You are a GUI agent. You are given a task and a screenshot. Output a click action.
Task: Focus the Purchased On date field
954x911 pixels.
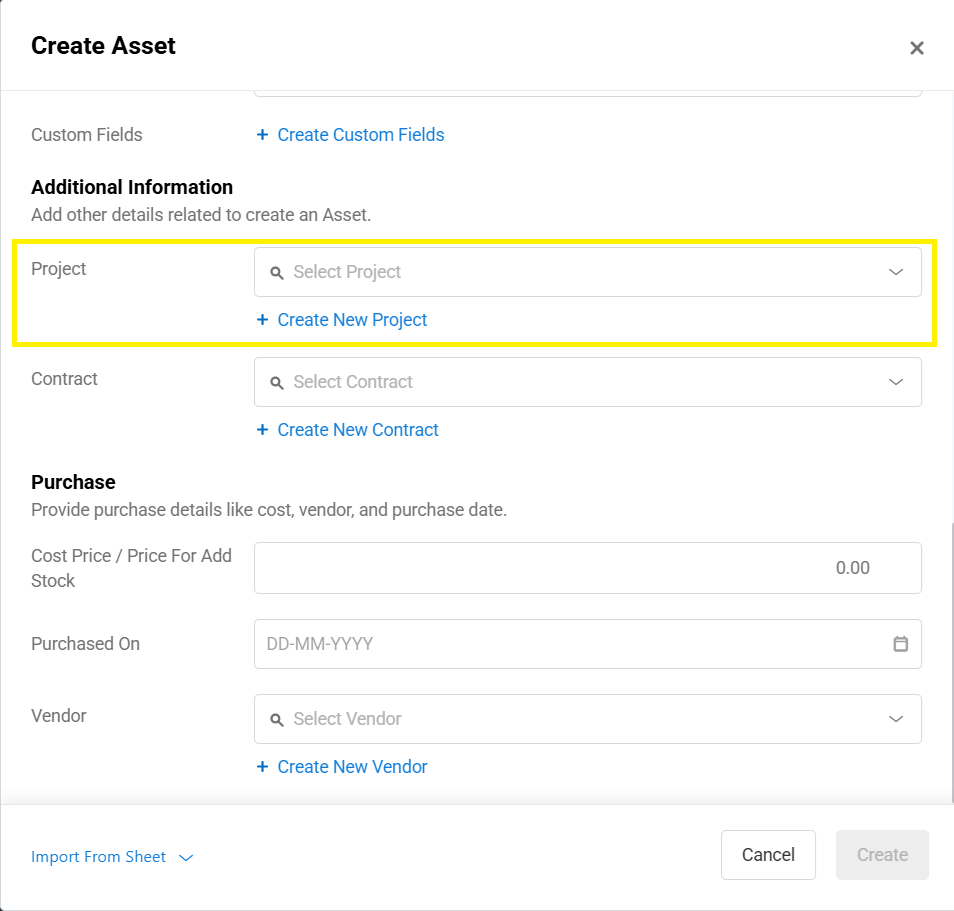click(x=588, y=644)
